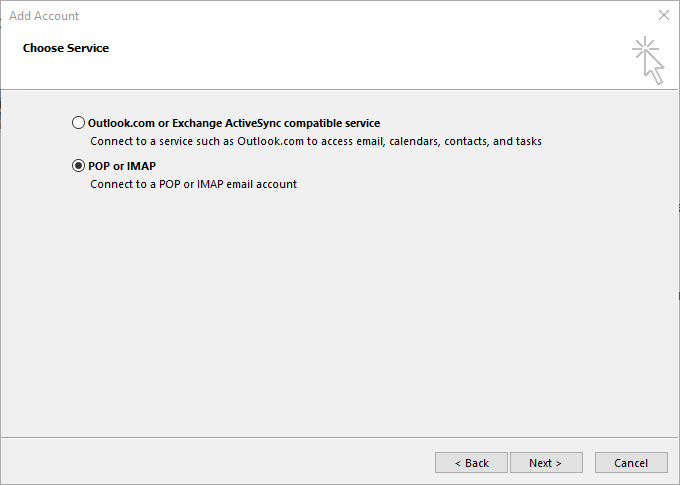
Task: Click the 'Add Account' window title text
Action: (44, 16)
